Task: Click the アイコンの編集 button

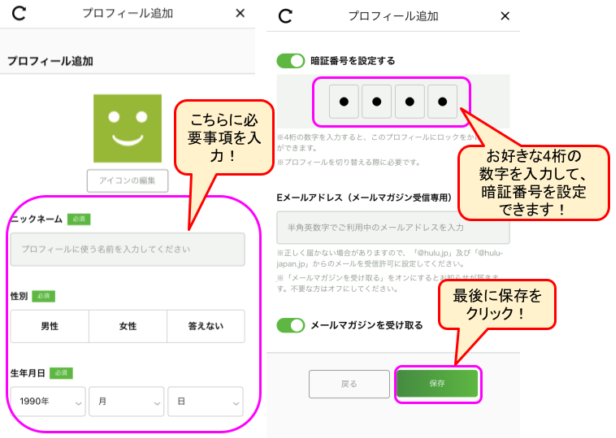Action: coord(127,181)
